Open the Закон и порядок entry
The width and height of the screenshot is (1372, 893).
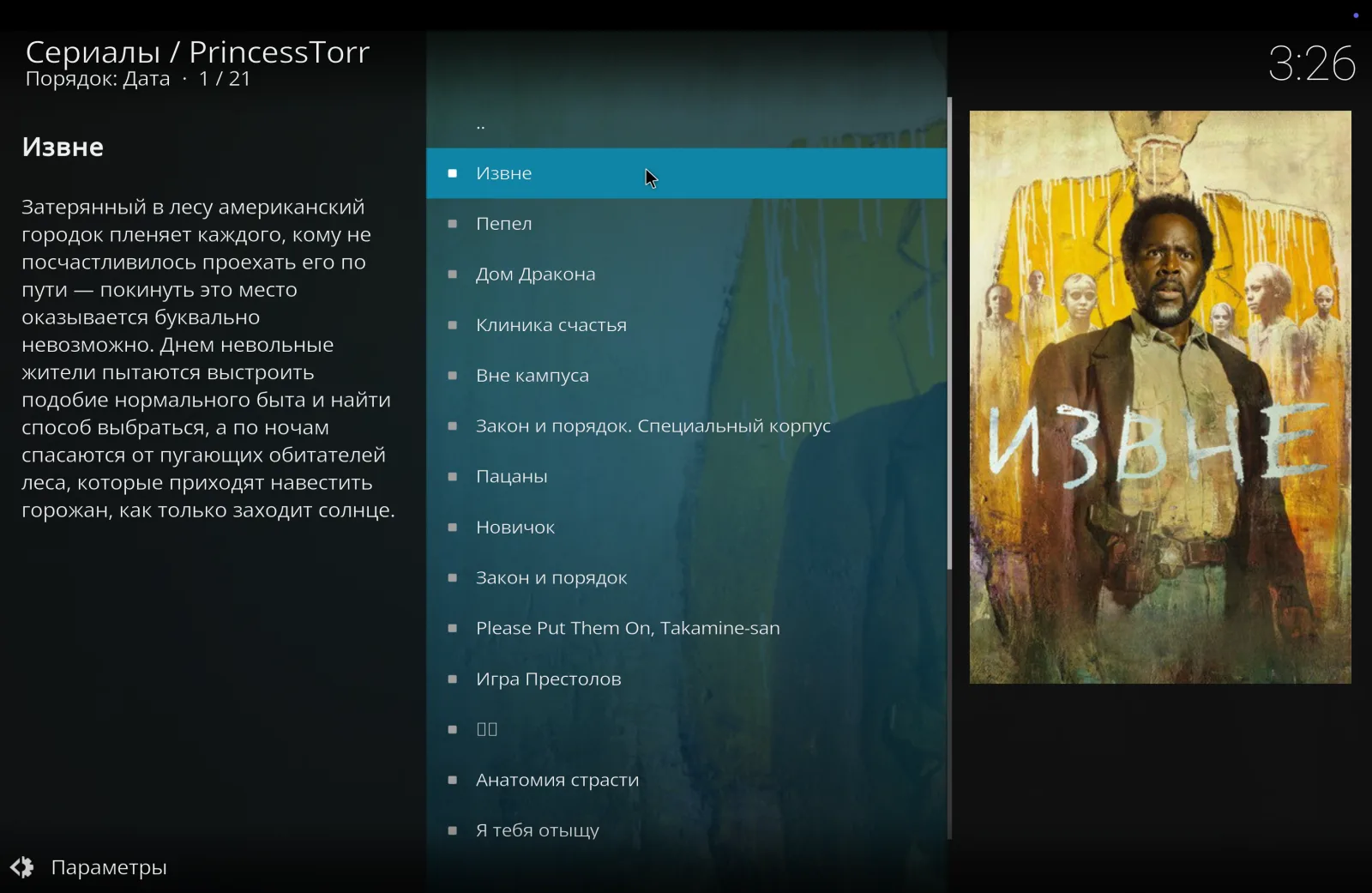click(686, 578)
